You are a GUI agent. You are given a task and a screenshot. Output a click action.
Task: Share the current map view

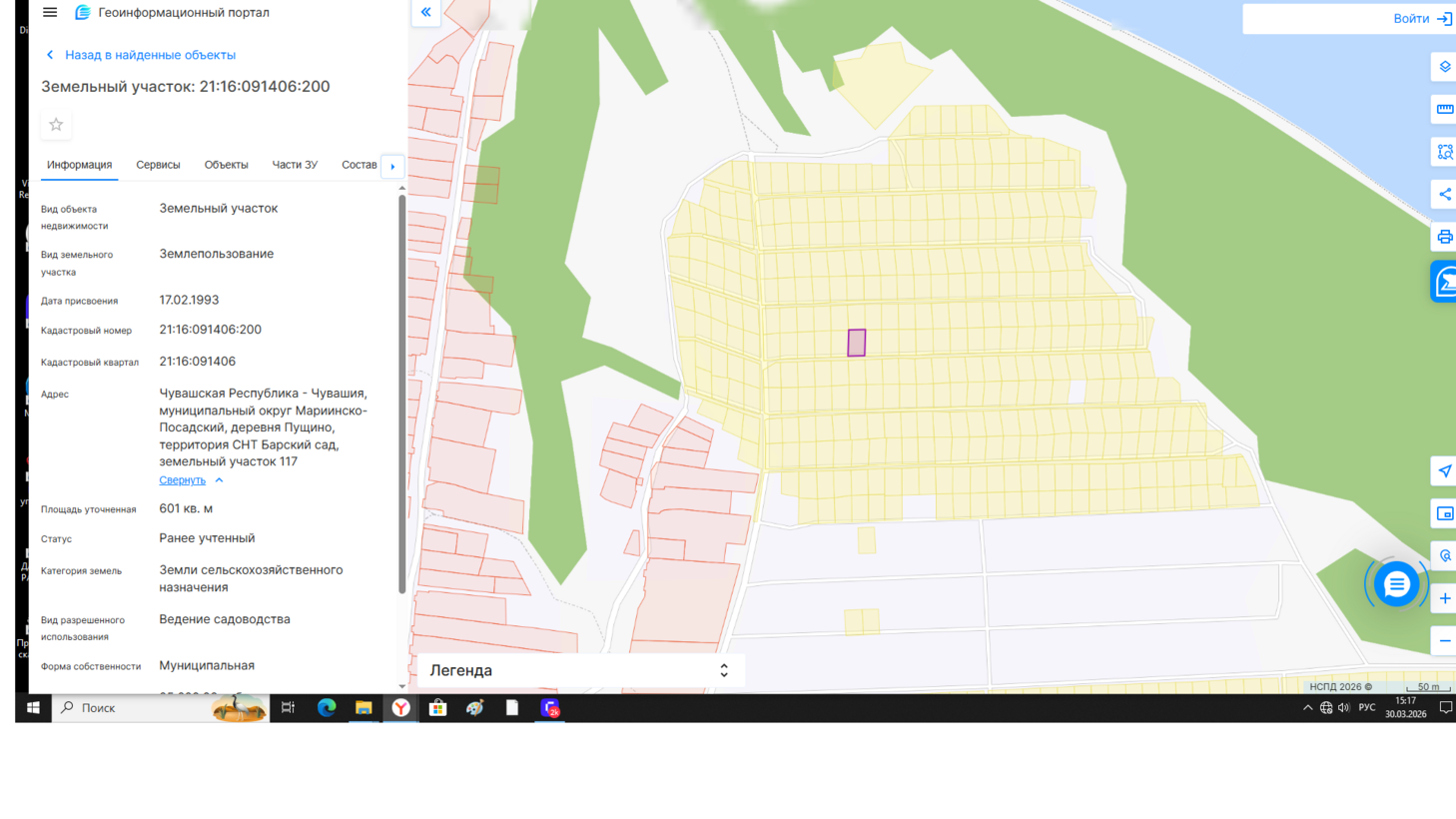point(1444,195)
